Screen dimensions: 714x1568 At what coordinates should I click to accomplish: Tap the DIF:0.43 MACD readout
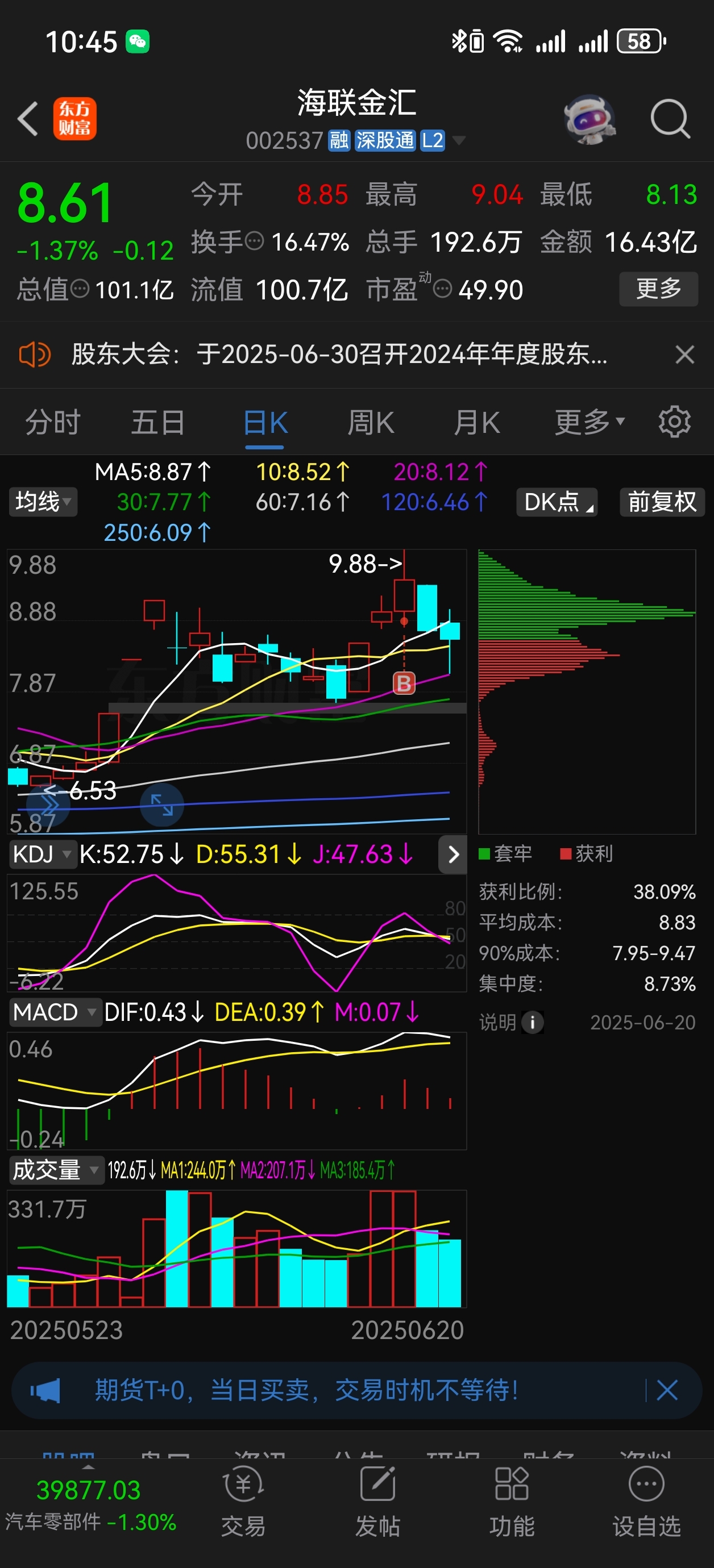[x=154, y=1012]
